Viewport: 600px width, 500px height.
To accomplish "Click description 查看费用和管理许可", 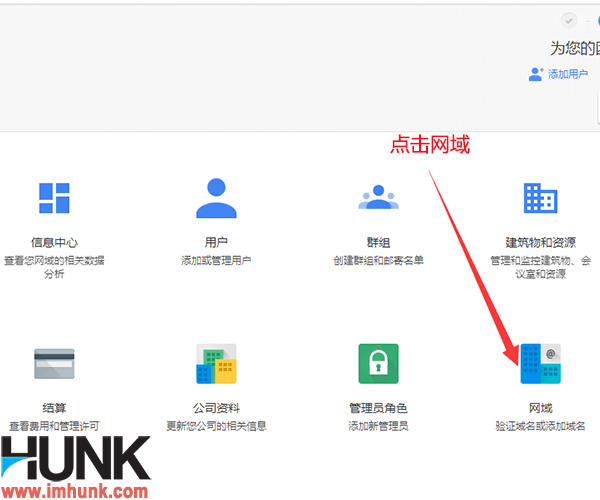I will pyautogui.click(x=54, y=426).
